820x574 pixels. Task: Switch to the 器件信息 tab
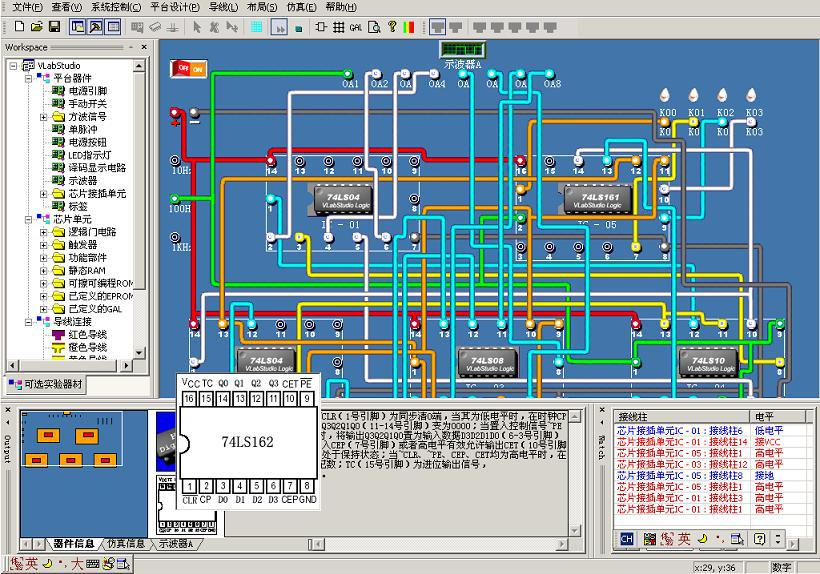[74, 544]
